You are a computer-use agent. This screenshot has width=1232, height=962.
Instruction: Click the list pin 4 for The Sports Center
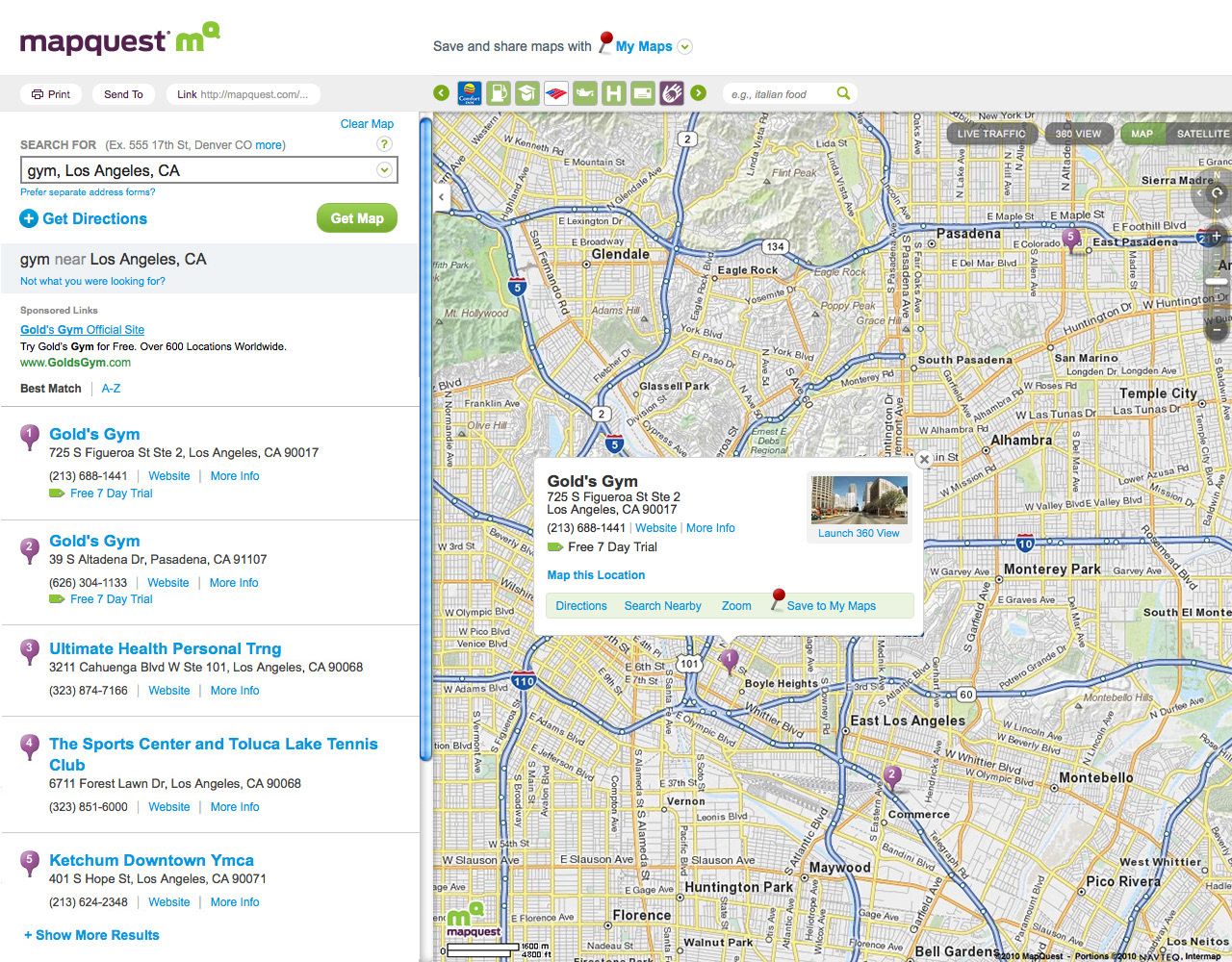pyautogui.click(x=30, y=747)
